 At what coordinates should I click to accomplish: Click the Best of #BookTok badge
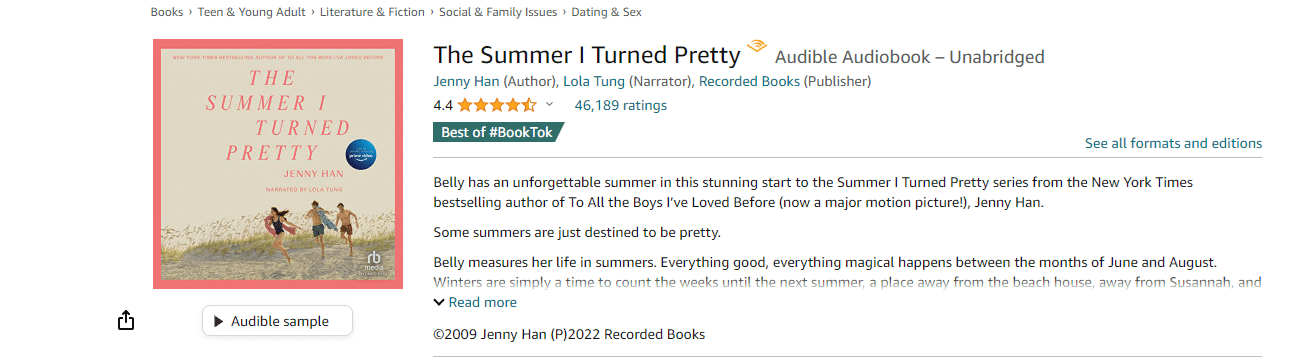pyautogui.click(x=497, y=132)
